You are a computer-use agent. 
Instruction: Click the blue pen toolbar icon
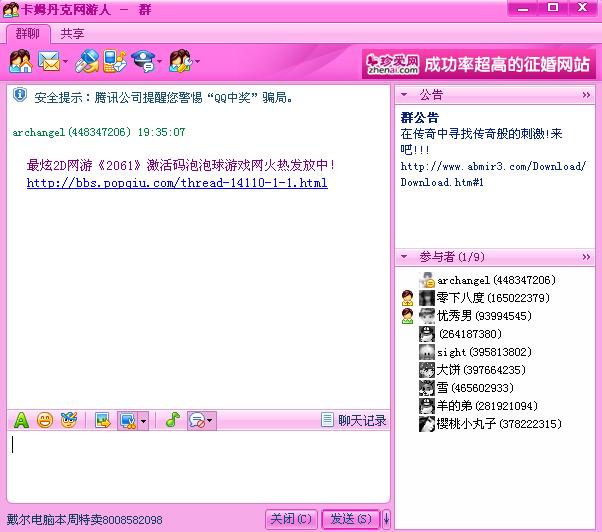pos(87,62)
